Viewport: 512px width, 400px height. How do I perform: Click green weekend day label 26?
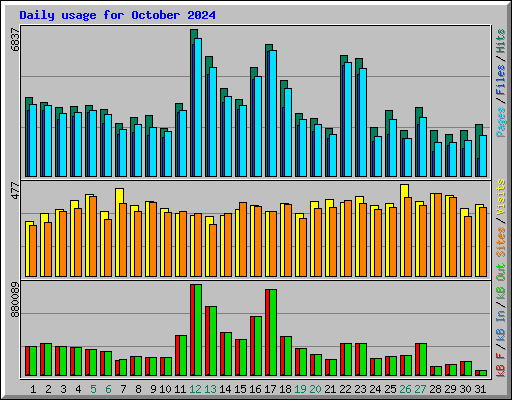405,389
